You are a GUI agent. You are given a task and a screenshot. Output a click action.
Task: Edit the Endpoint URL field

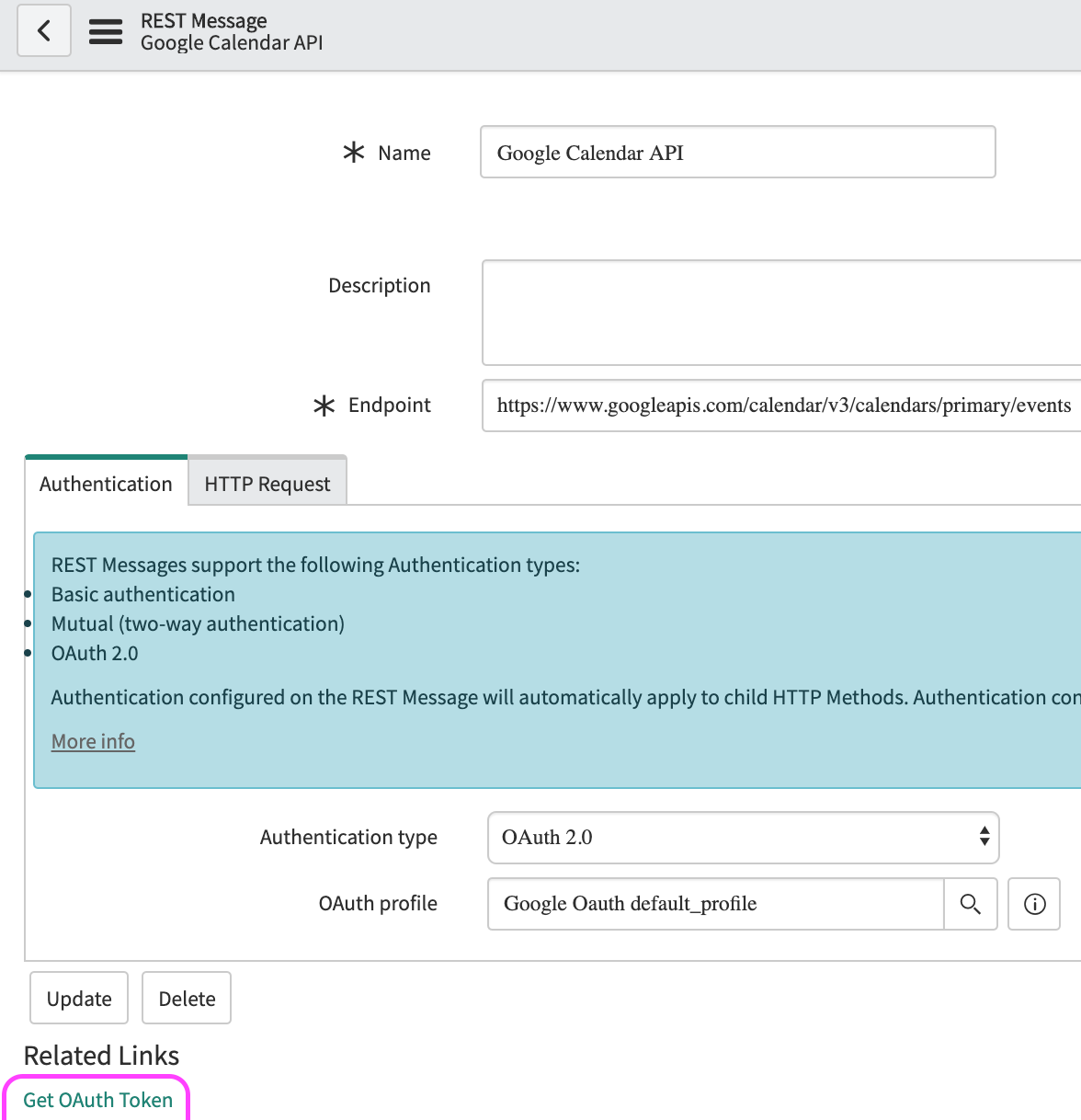pyautogui.click(x=781, y=406)
